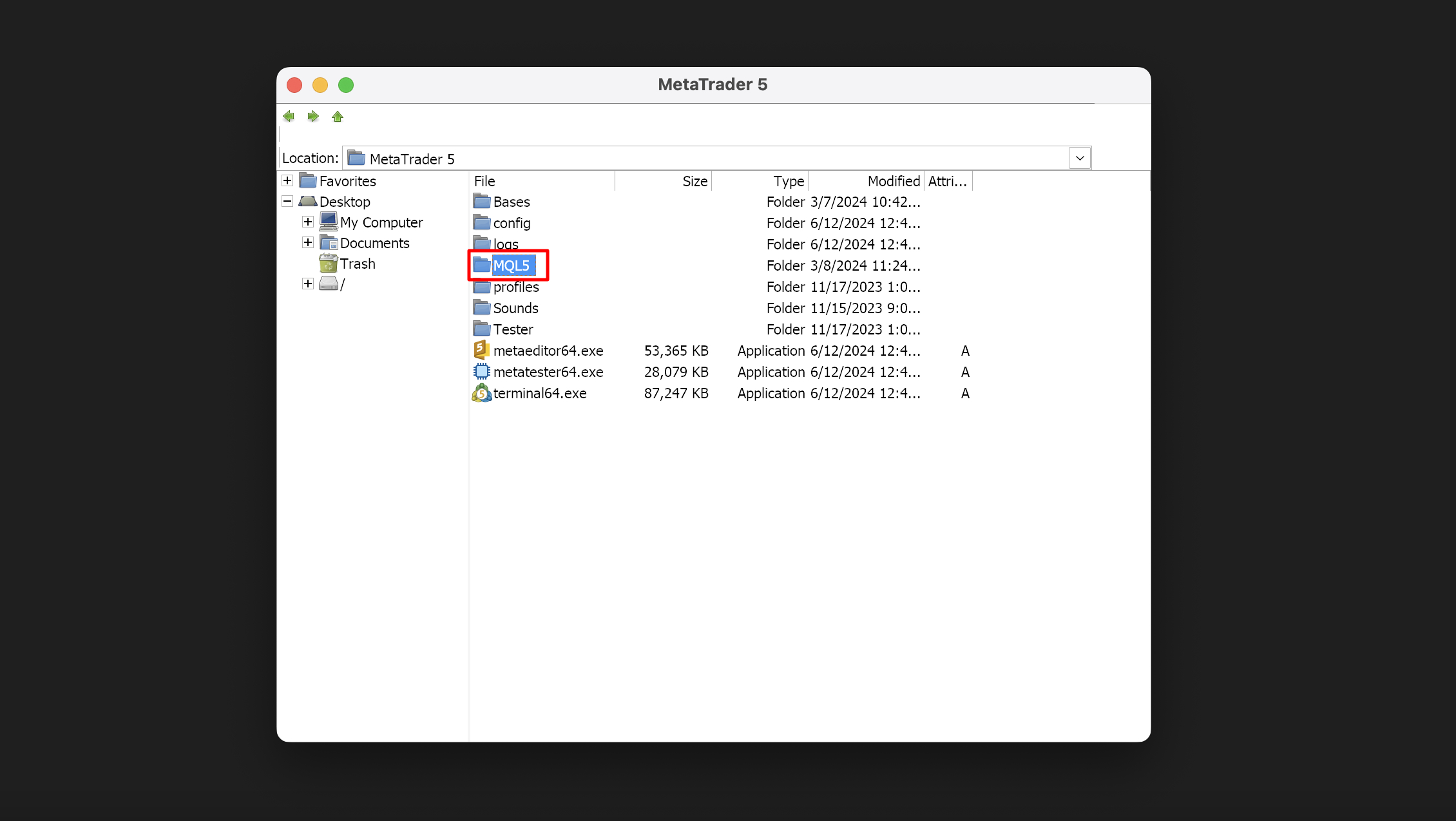This screenshot has height=821, width=1456.
Task: Select Favorites in the tree
Action: 348,181
